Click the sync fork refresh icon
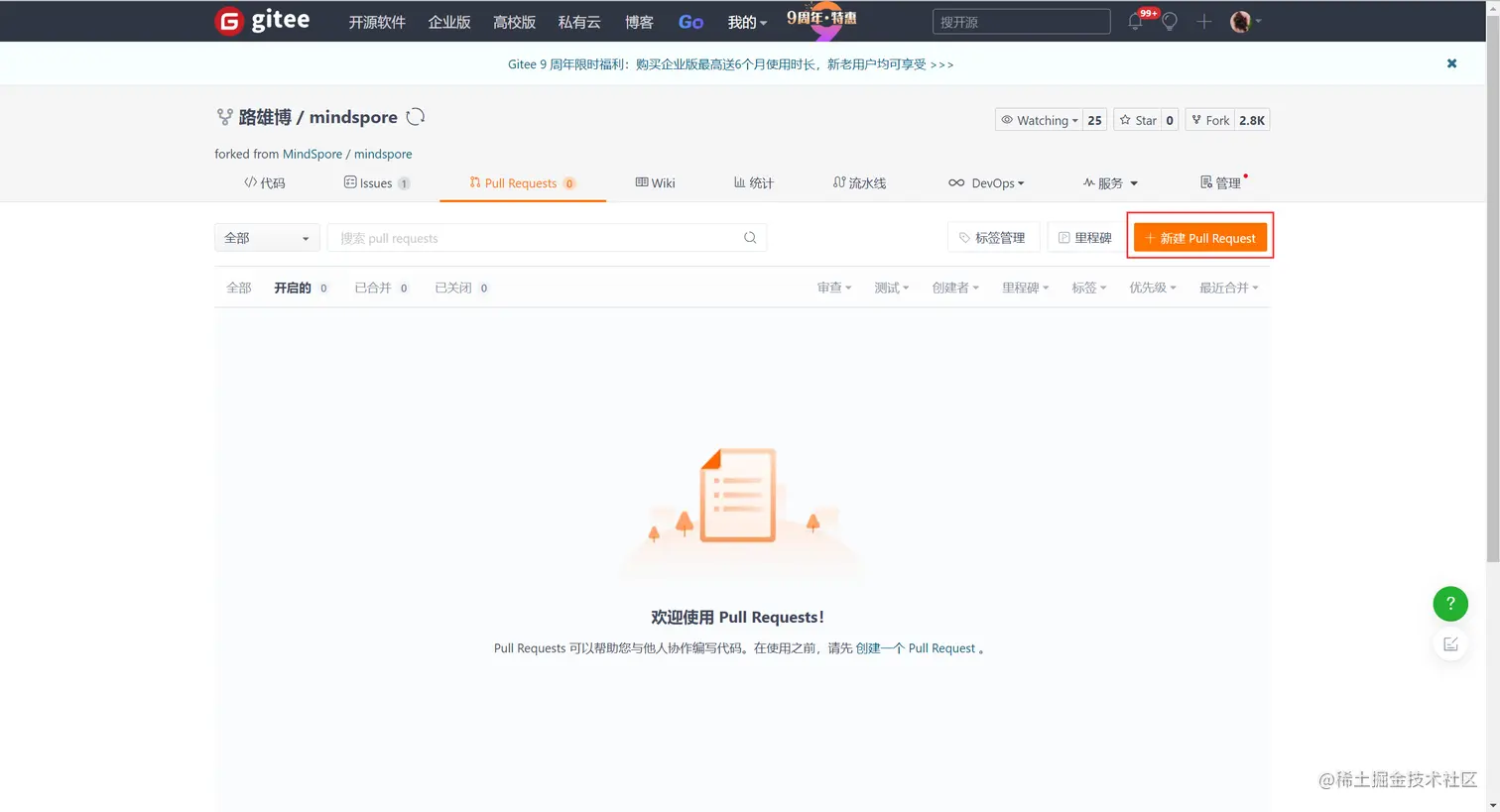Screen dimensions: 1500x812 coord(416,117)
